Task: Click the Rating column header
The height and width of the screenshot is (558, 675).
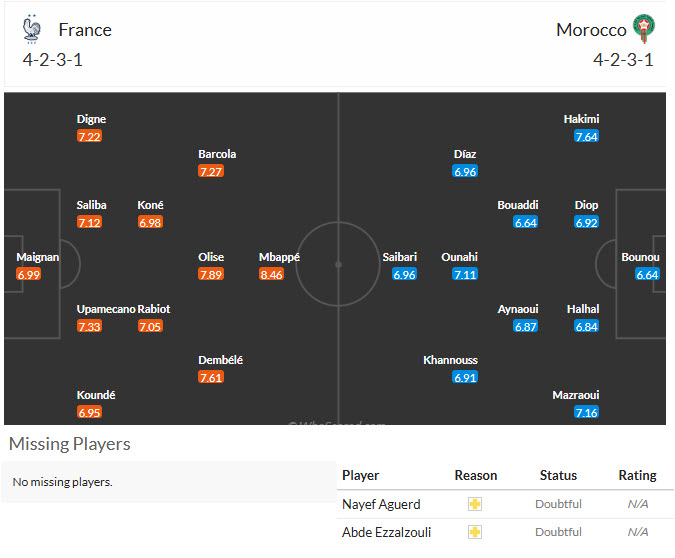Action: pos(637,475)
